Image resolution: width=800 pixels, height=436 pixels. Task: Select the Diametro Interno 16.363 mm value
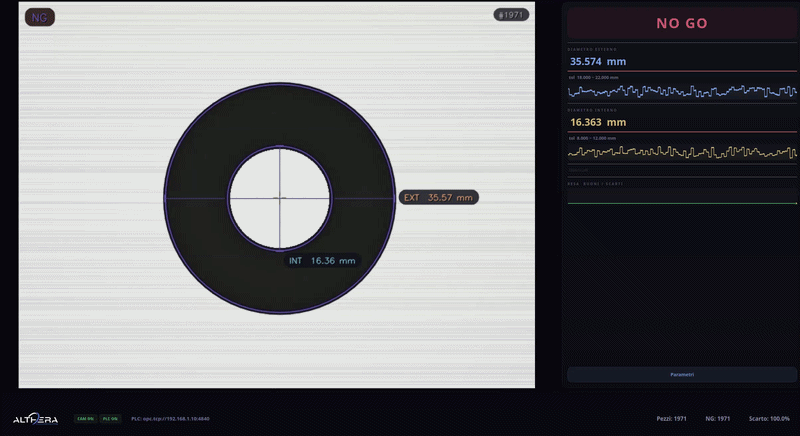click(x=598, y=122)
